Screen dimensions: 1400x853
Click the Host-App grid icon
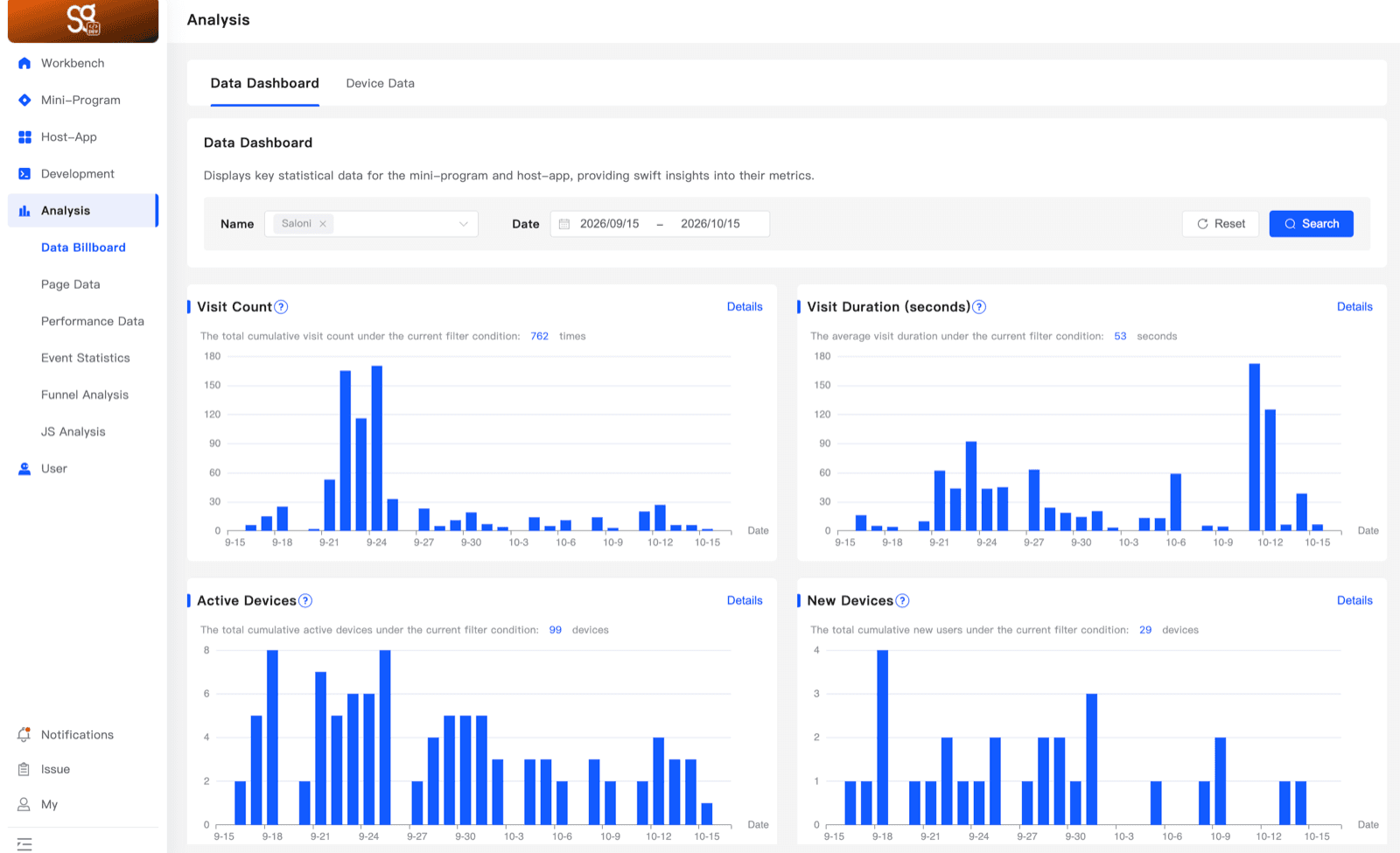coord(24,136)
